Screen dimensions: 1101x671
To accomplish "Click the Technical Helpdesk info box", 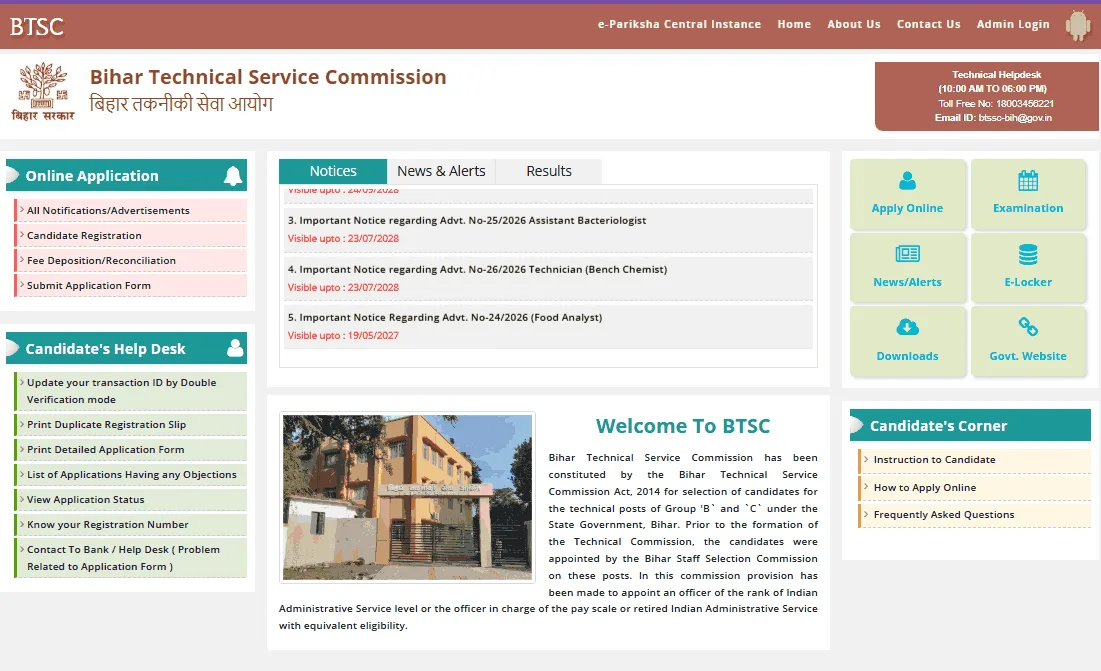I will click(987, 96).
